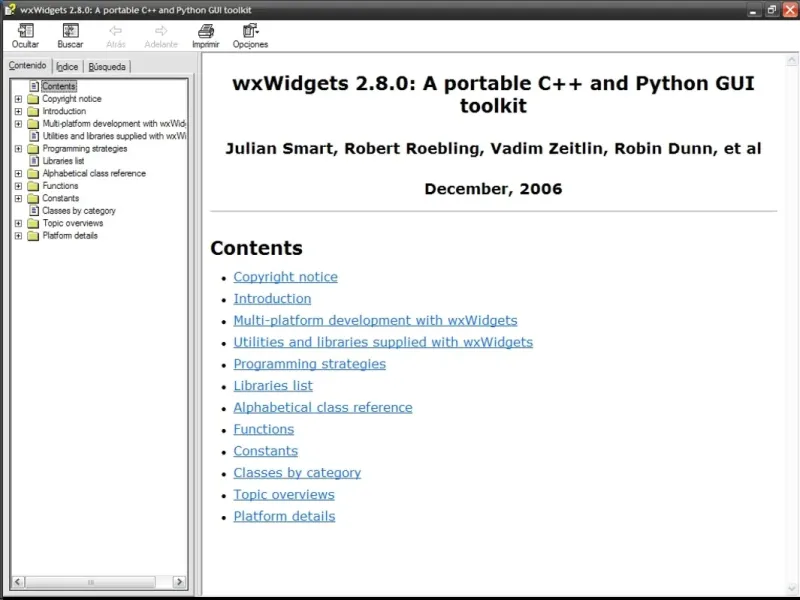The image size is (800, 600).
Task: Open the Constants link in page
Action: [x=265, y=451]
